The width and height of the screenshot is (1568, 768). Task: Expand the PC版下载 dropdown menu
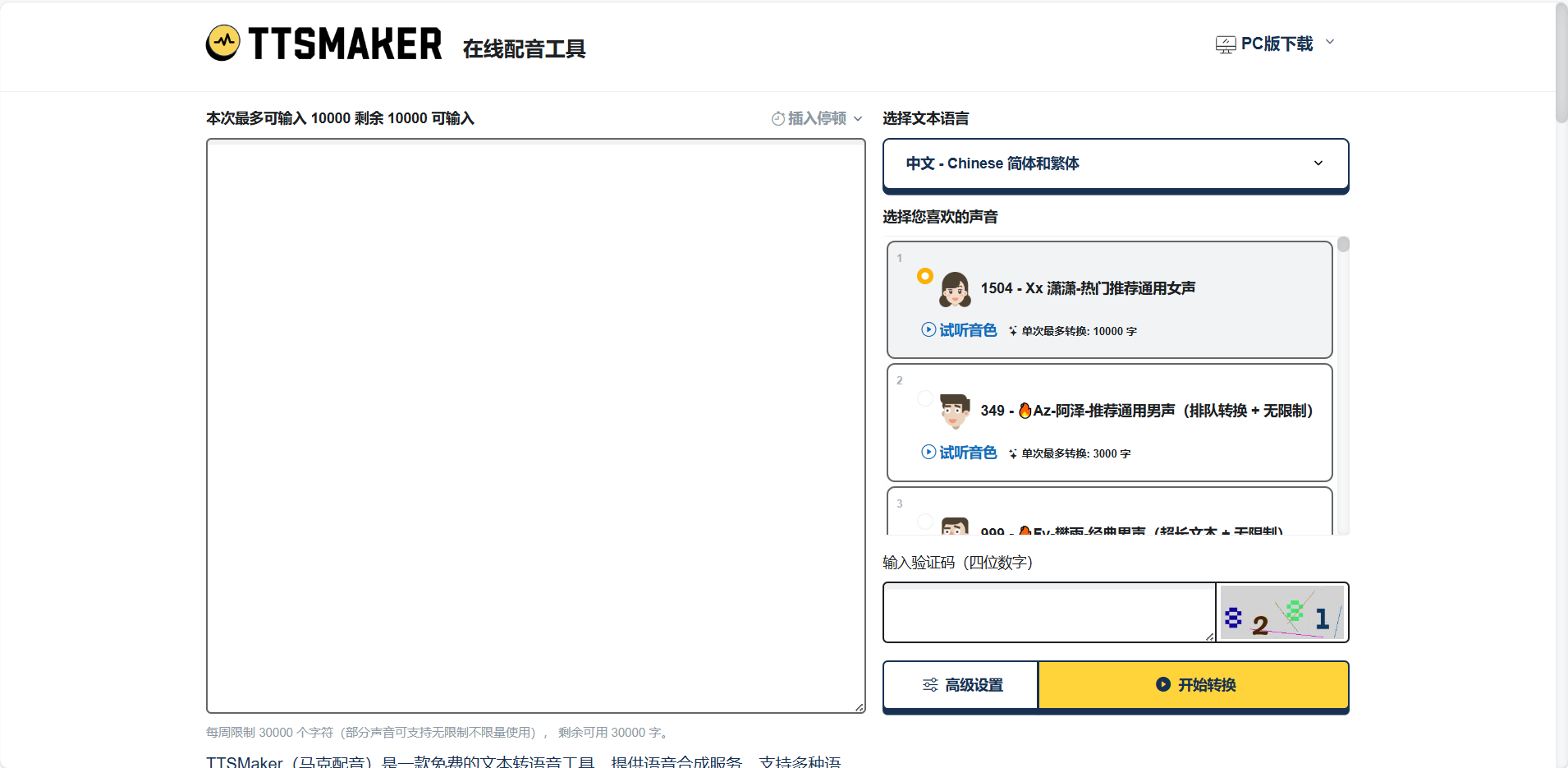pos(1330,43)
